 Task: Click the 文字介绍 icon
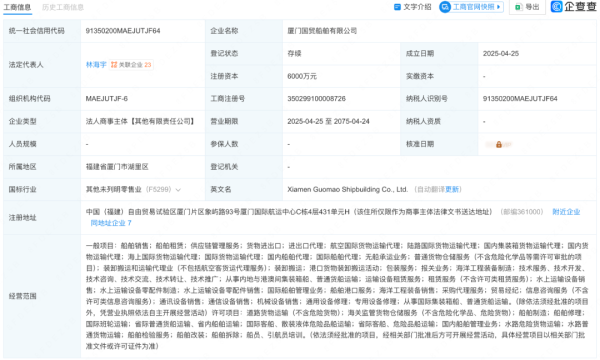397,7
